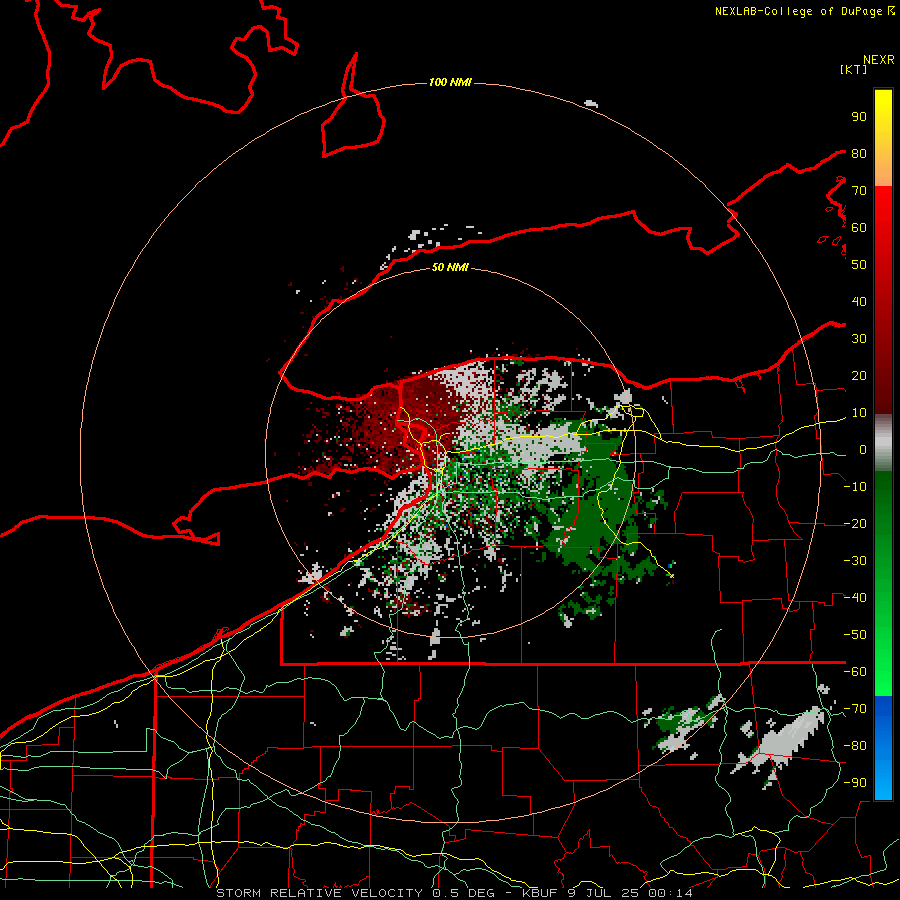
Task: Click the KBUF radar site identifier
Action: [542, 893]
